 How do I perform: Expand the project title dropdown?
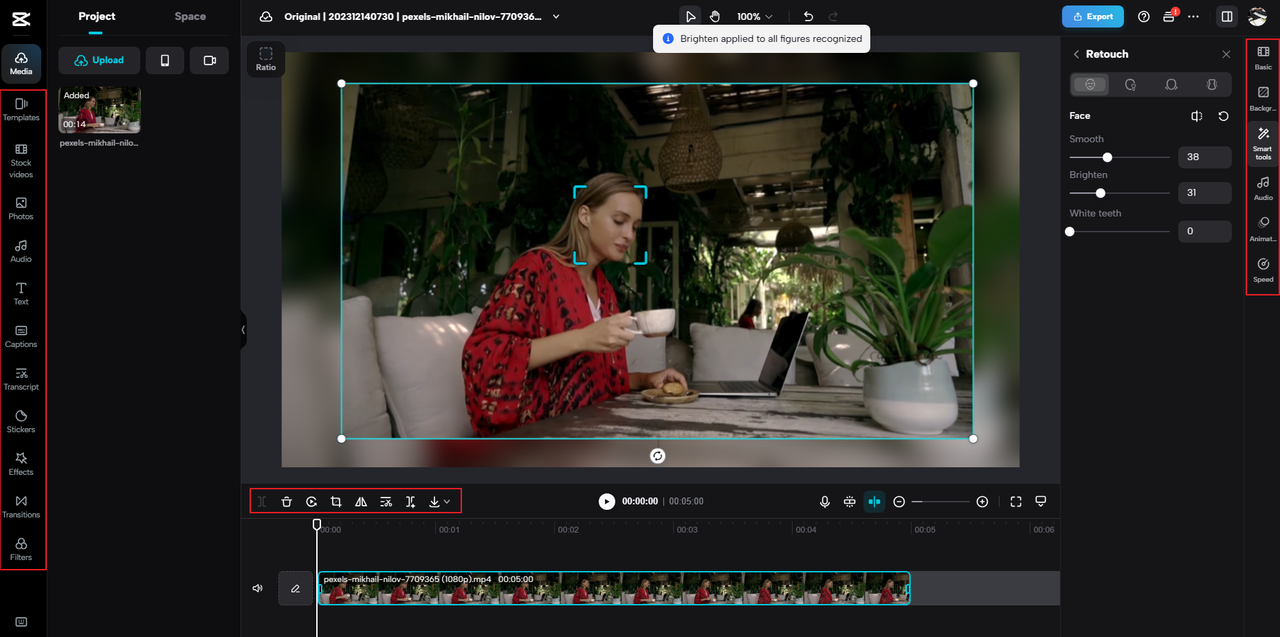click(x=557, y=17)
